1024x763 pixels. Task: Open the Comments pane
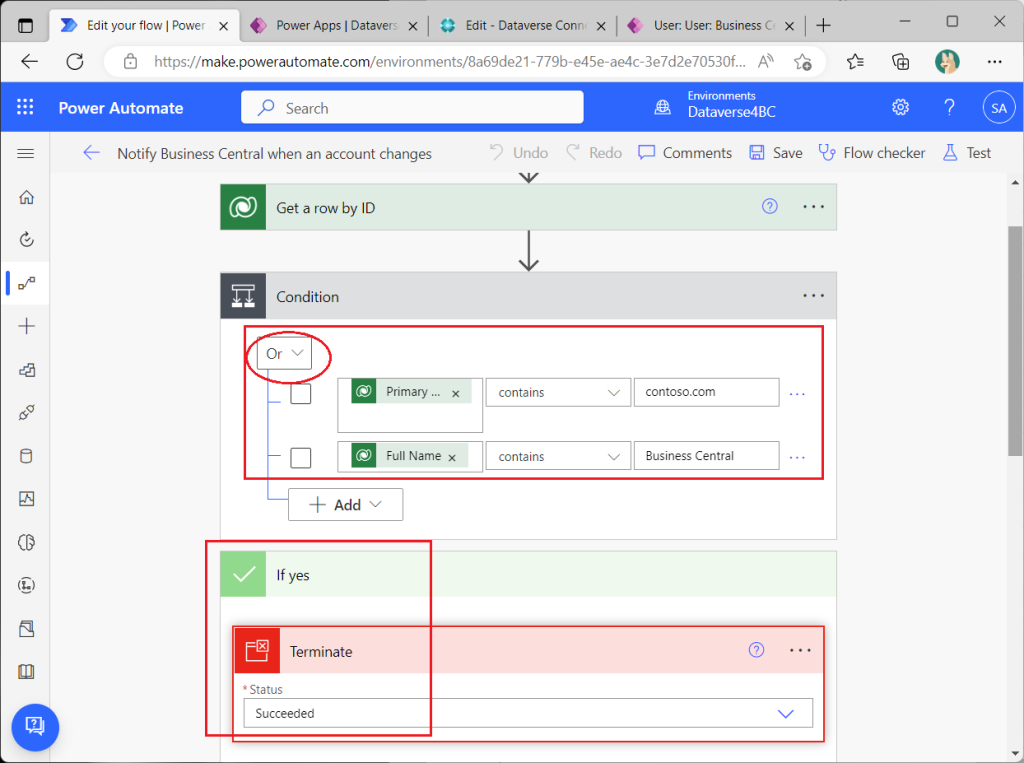(x=685, y=153)
